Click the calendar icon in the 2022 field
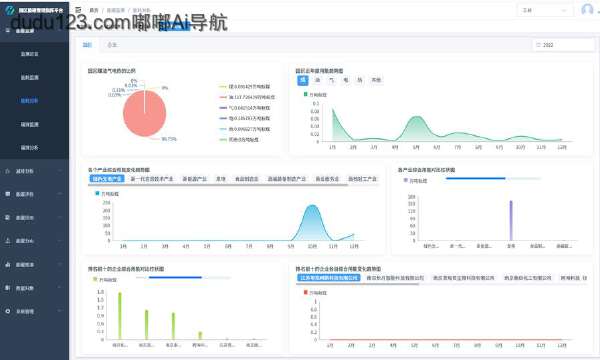Image resolution: width=600 pixels, height=360 pixels. pyautogui.click(x=538, y=45)
